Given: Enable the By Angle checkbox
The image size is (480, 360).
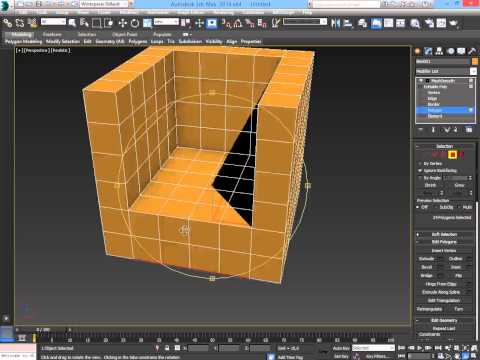Looking at the screenshot, I should pos(420,178).
